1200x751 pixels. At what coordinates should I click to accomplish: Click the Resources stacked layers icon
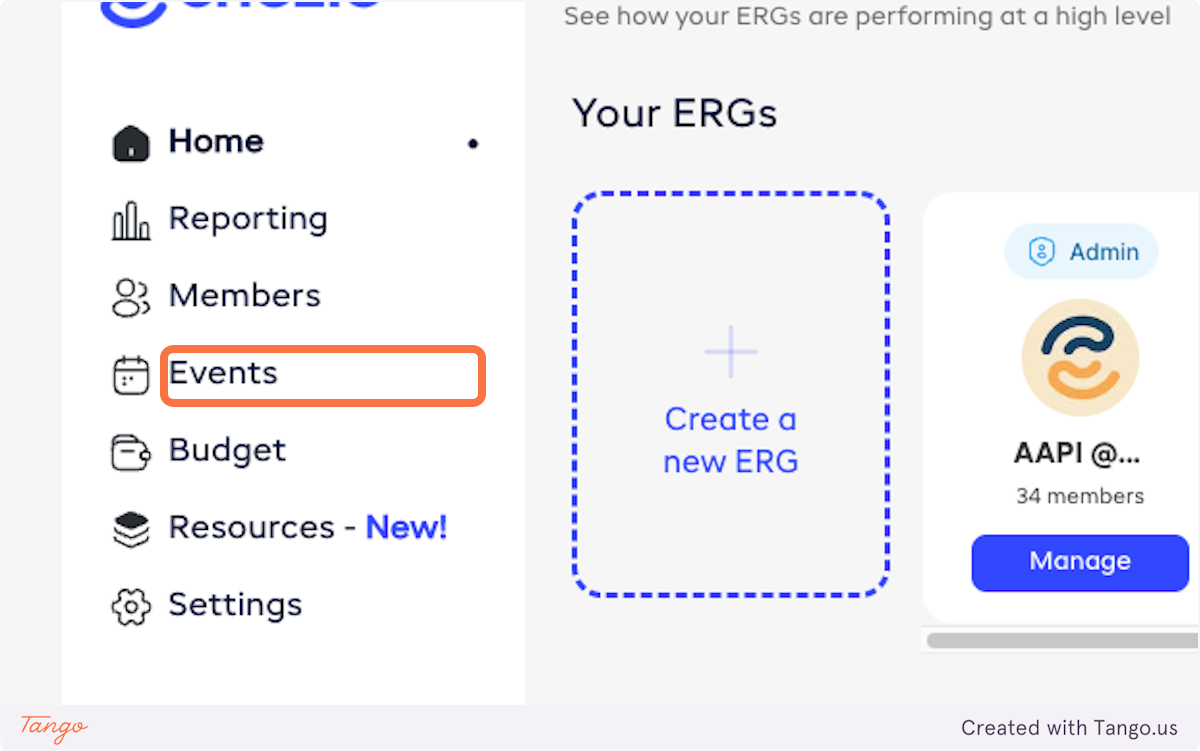pos(131,529)
